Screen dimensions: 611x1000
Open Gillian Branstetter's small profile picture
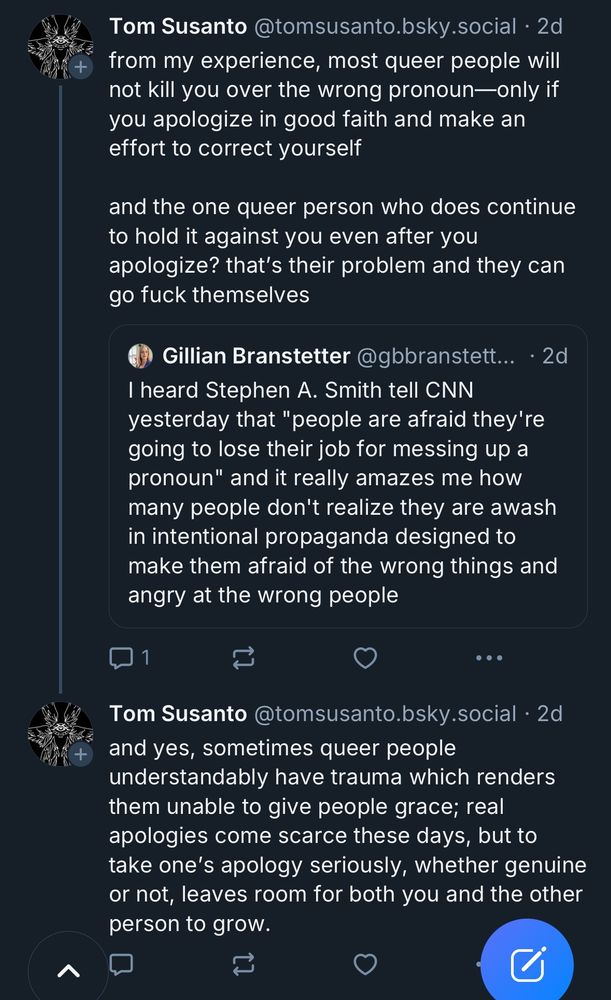tap(141, 356)
